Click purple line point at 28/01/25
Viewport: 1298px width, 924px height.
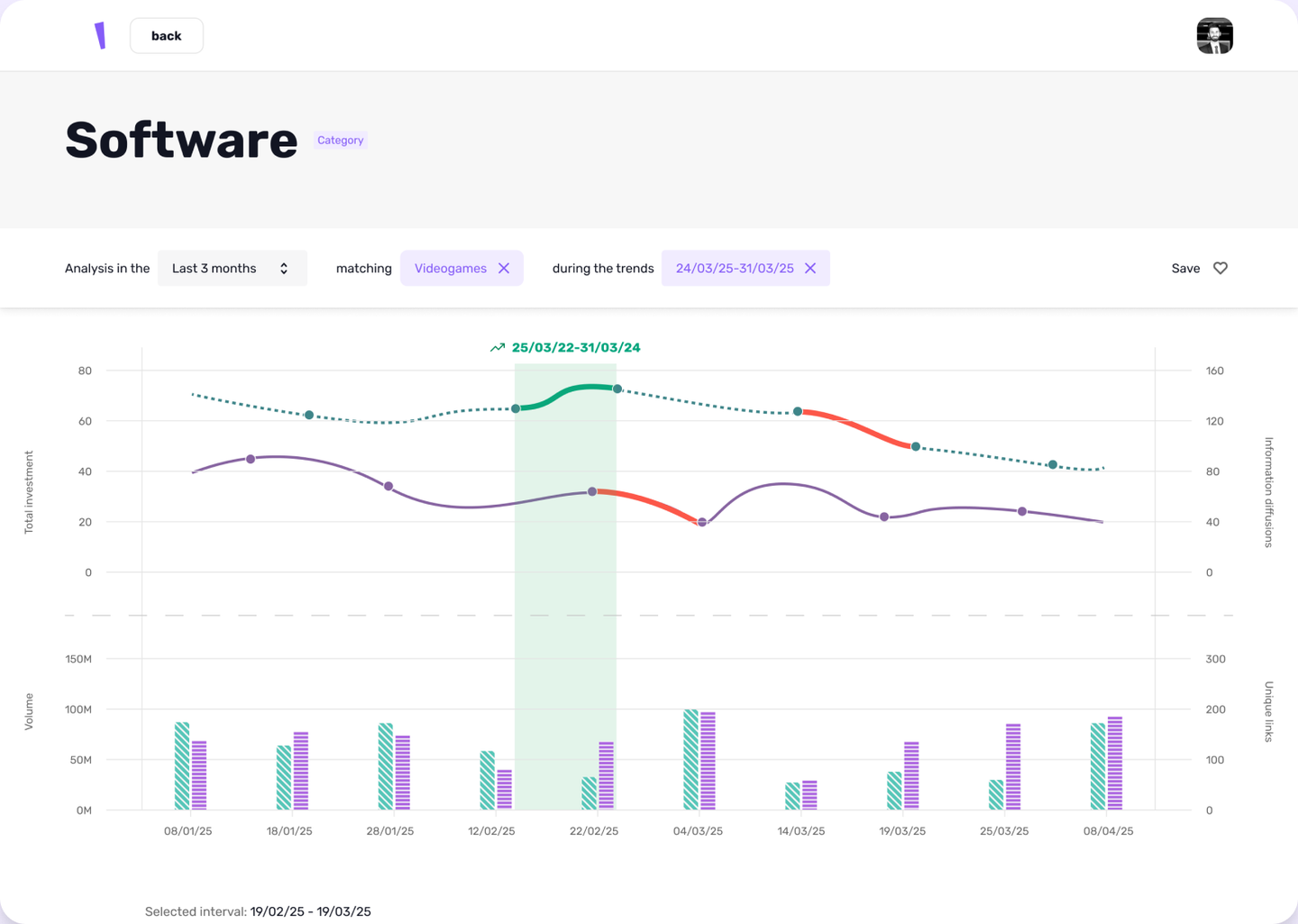[x=388, y=487]
